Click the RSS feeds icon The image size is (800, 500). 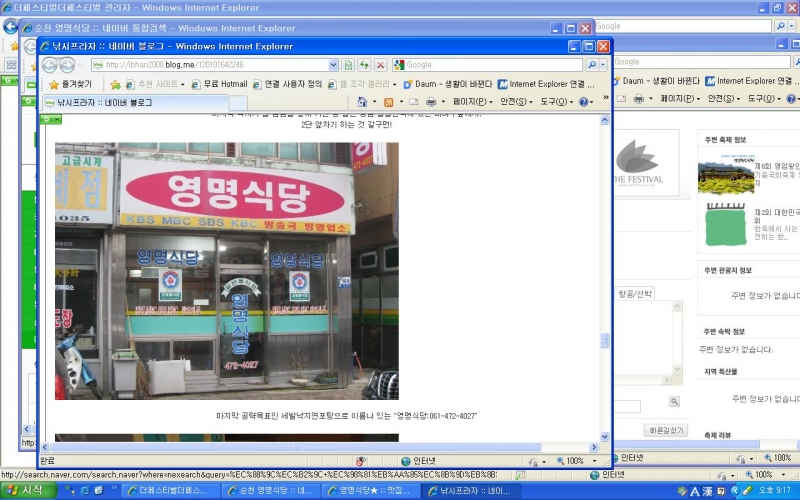pyautogui.click(x=389, y=102)
